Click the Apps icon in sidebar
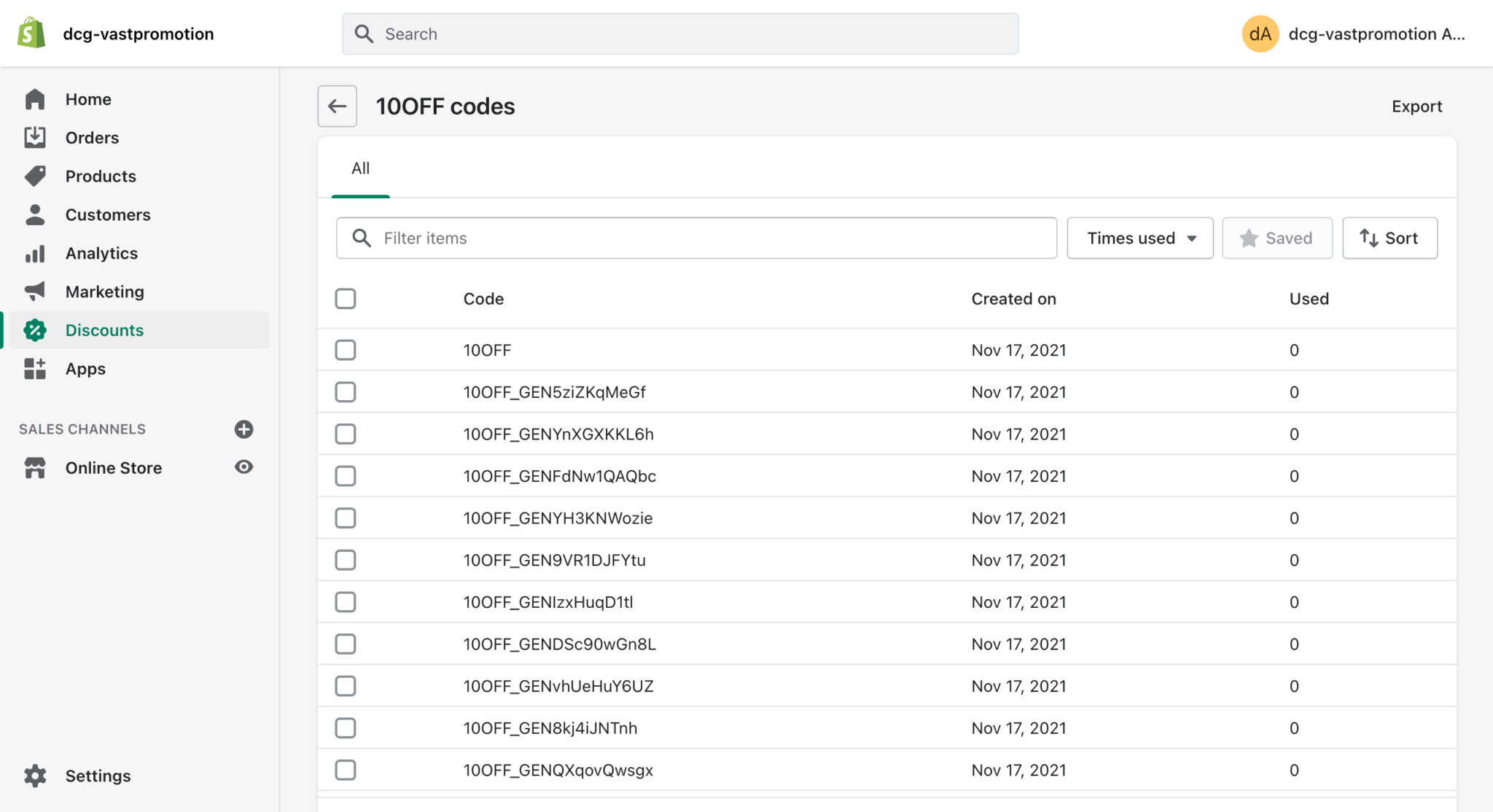Screen dimensions: 1493x812 click(x=35, y=369)
